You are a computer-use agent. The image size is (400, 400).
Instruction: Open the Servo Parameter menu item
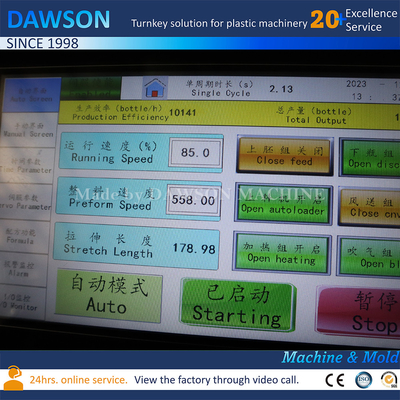tap(25, 202)
